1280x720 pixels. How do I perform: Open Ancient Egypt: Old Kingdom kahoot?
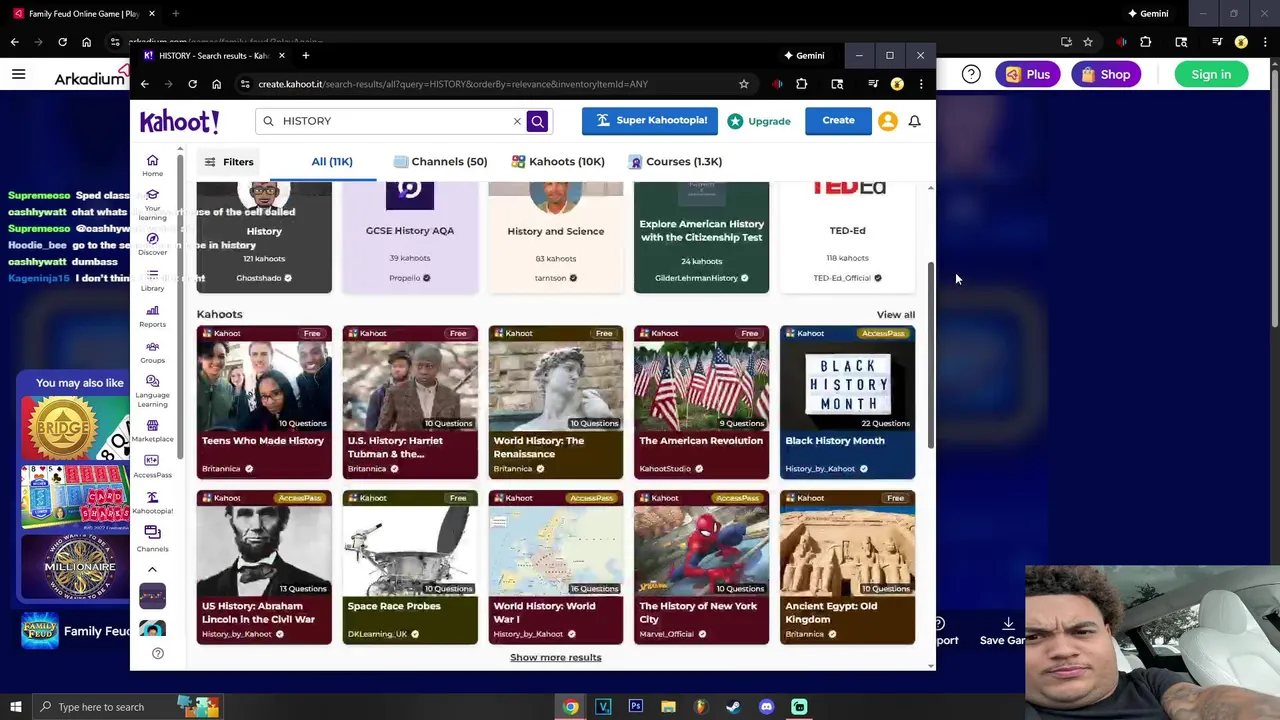[847, 567]
